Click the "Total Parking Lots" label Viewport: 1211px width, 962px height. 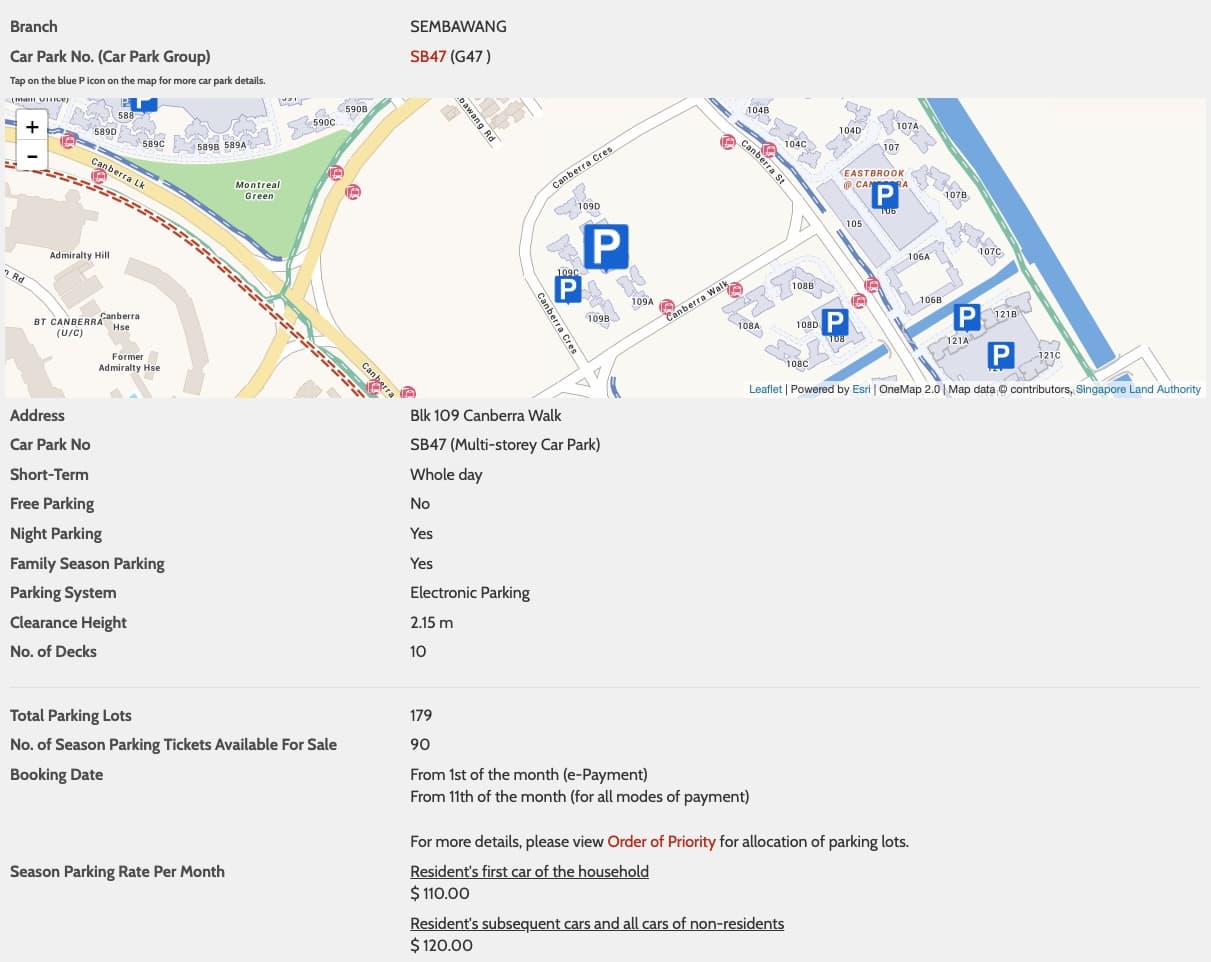[71, 715]
